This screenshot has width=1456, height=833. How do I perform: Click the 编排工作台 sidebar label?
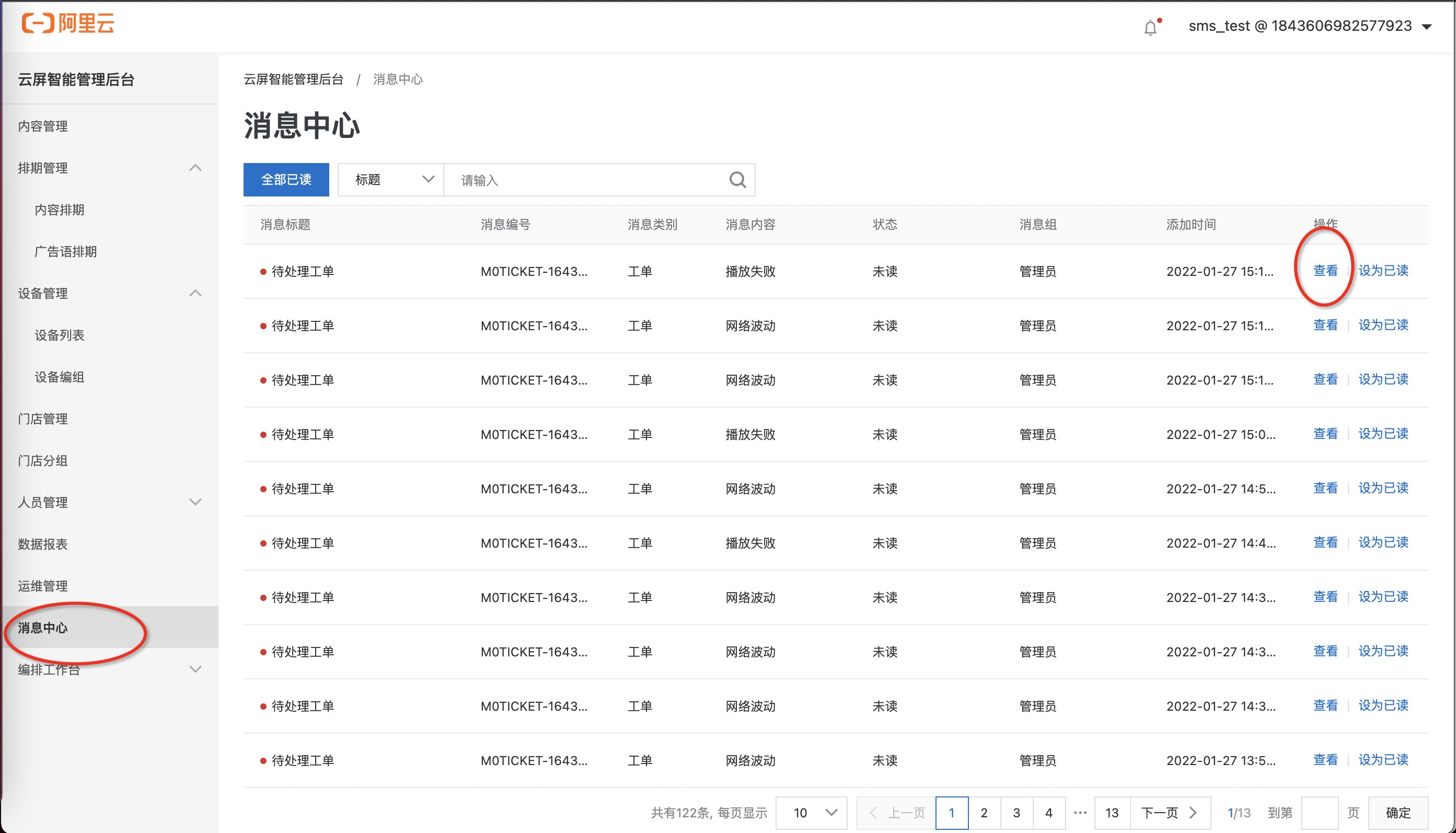tap(49, 669)
